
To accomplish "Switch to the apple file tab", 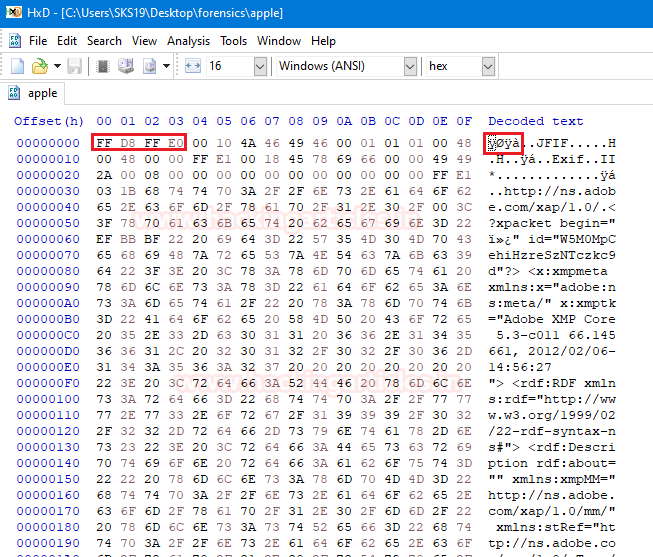I will click(33, 93).
